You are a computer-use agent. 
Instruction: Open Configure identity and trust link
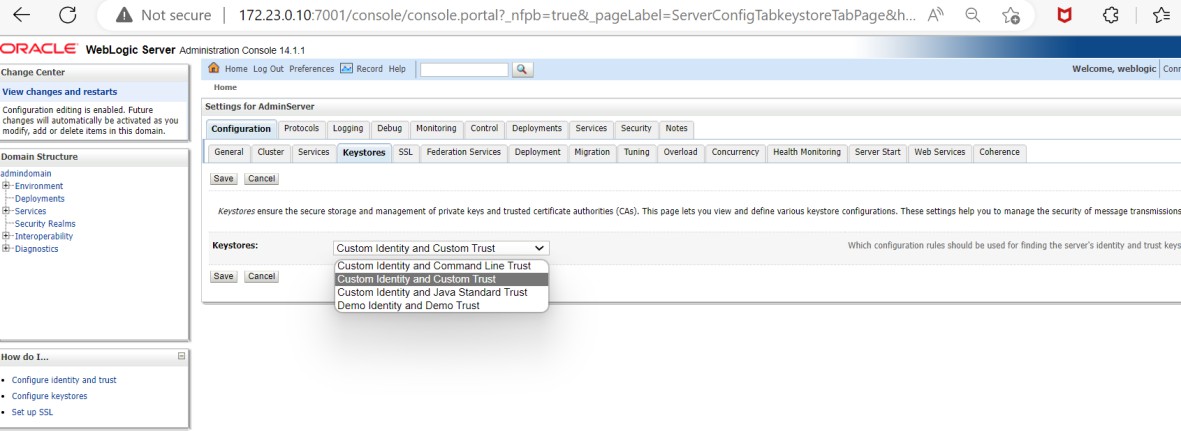coord(64,381)
